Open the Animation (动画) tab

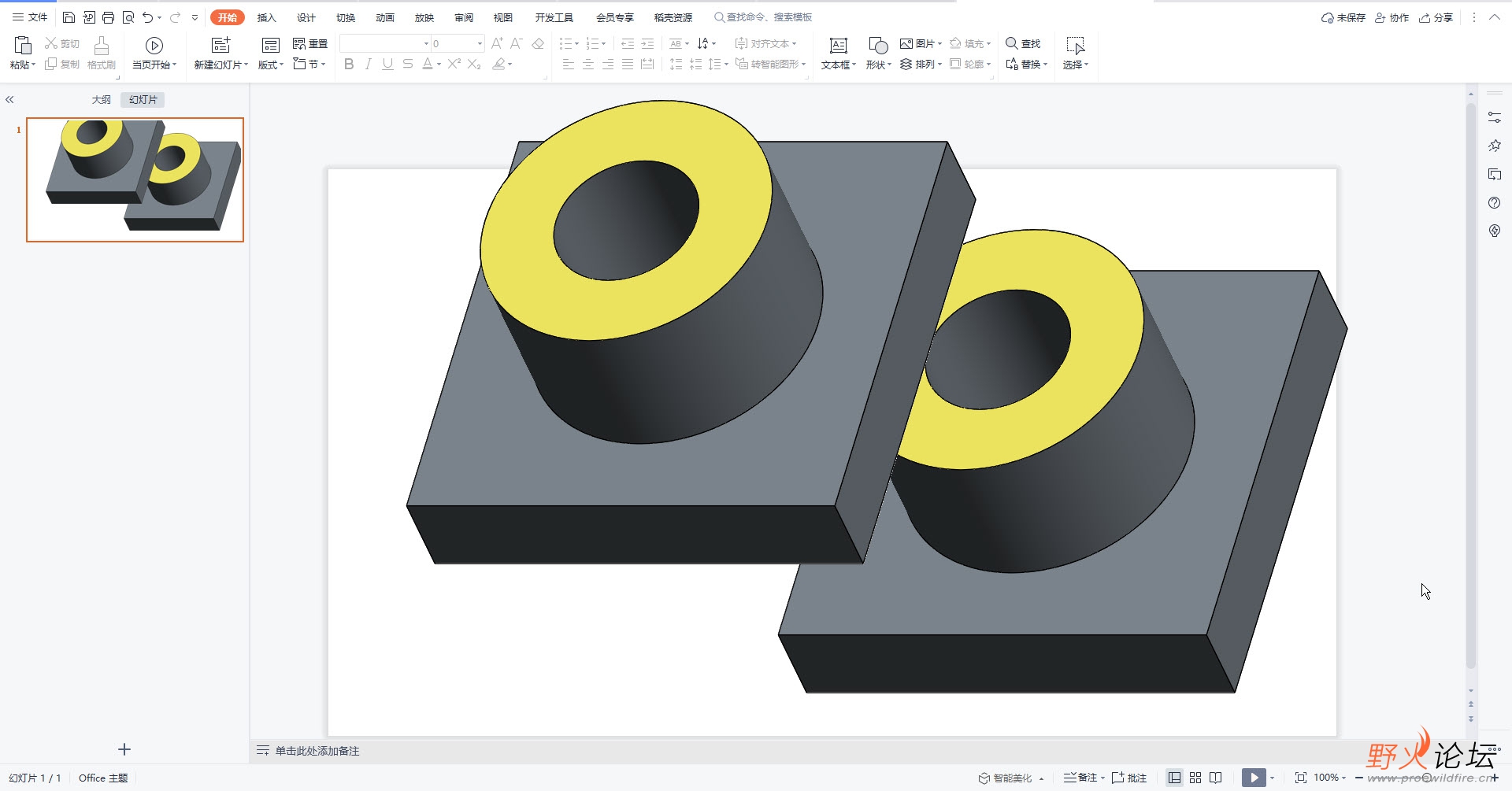pyautogui.click(x=384, y=17)
